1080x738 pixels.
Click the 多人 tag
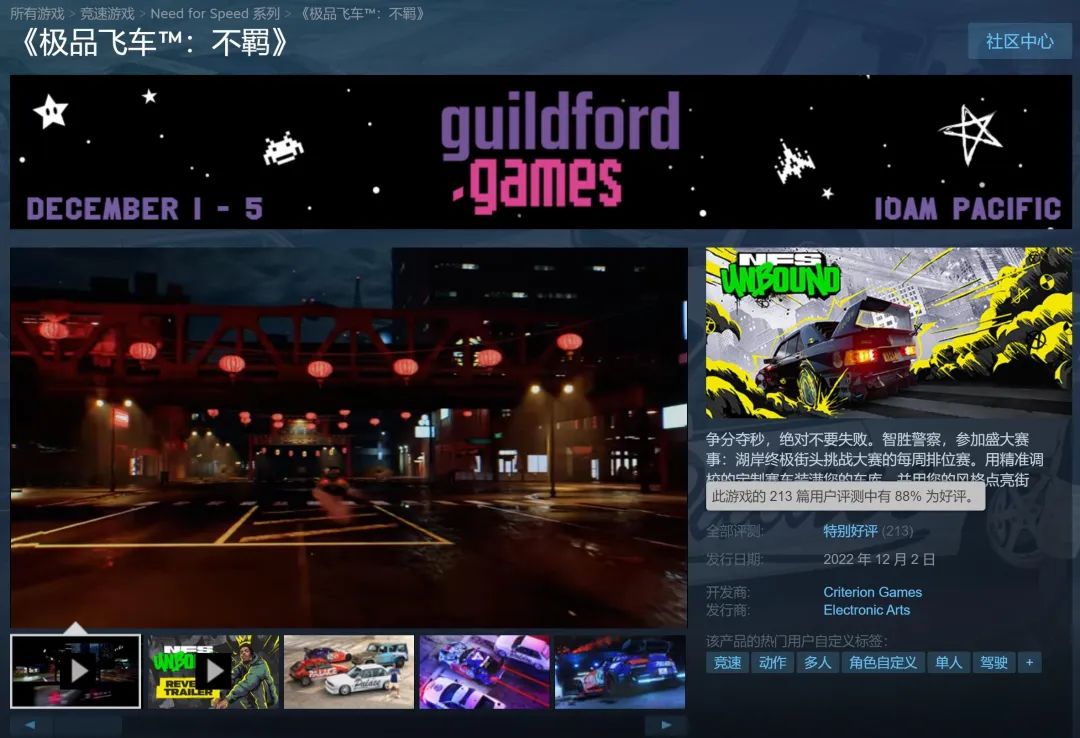click(817, 662)
